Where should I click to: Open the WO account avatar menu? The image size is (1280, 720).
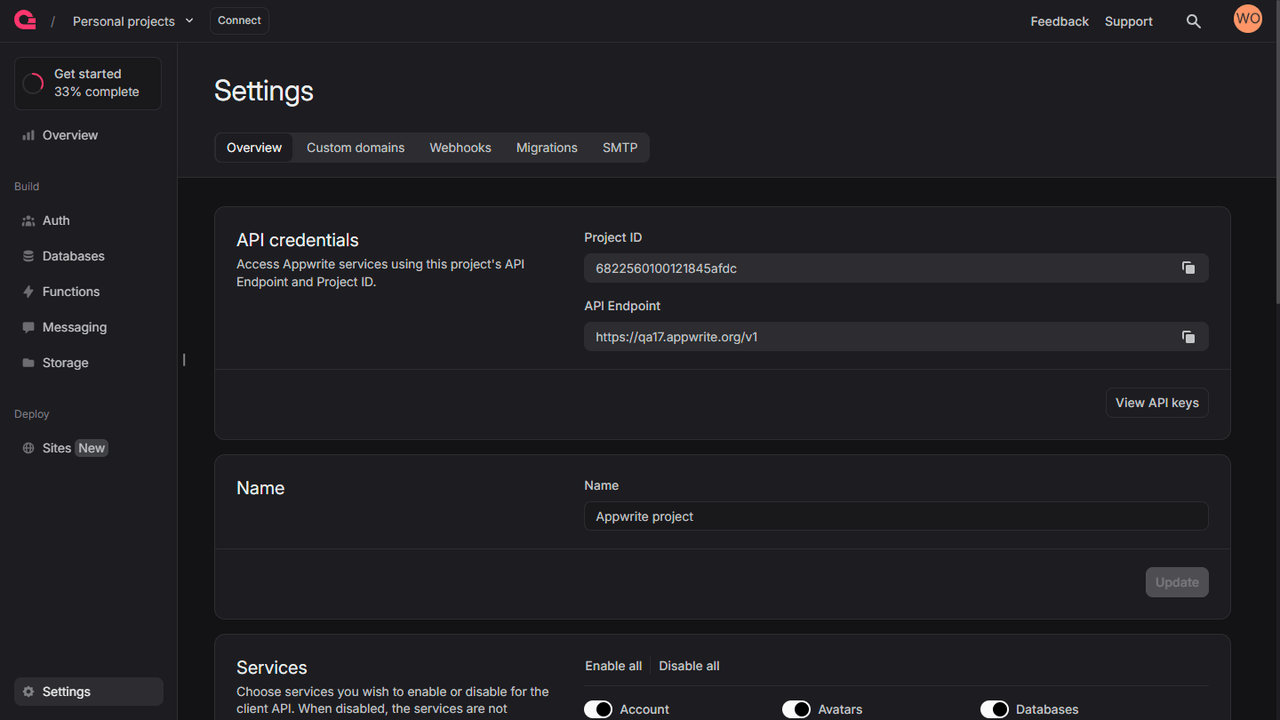1247,18
